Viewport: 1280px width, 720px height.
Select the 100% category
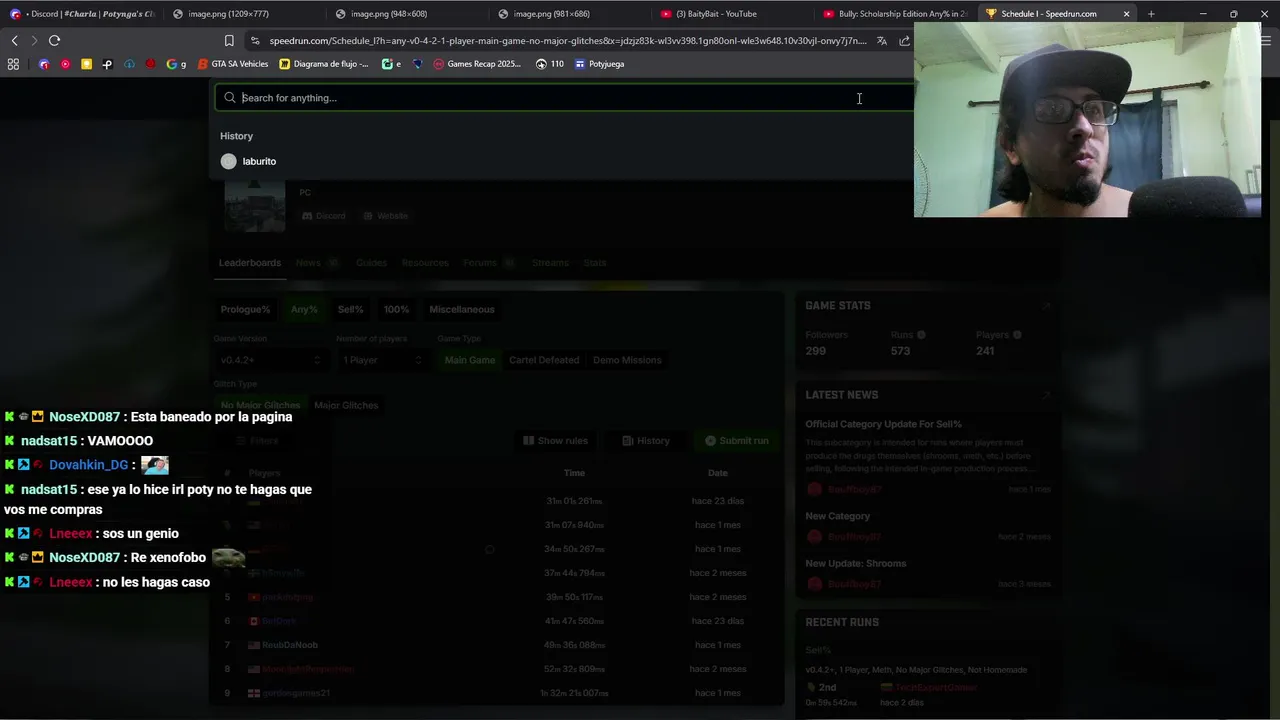tap(396, 309)
